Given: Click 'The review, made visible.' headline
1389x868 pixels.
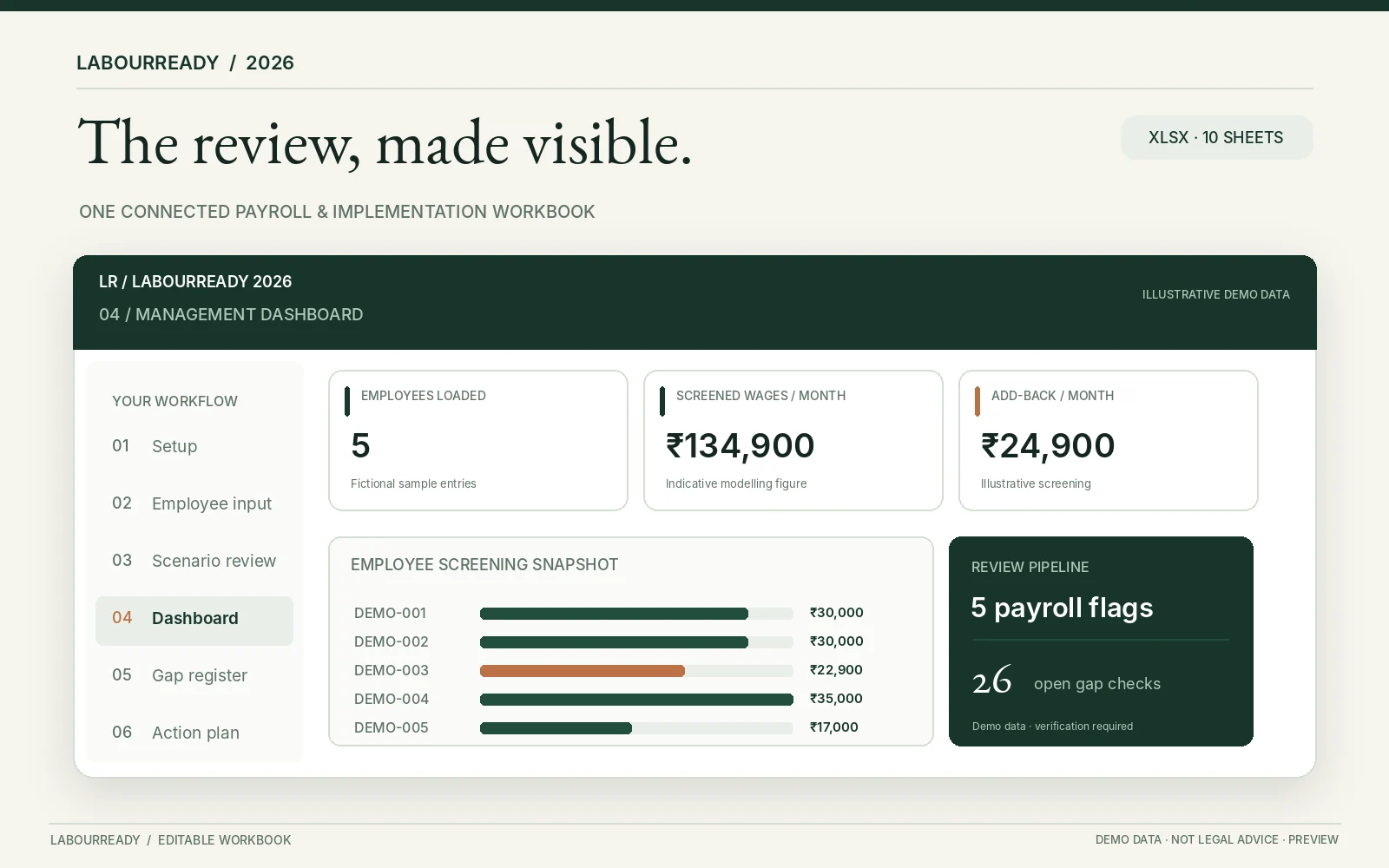Looking at the screenshot, I should [385, 143].
